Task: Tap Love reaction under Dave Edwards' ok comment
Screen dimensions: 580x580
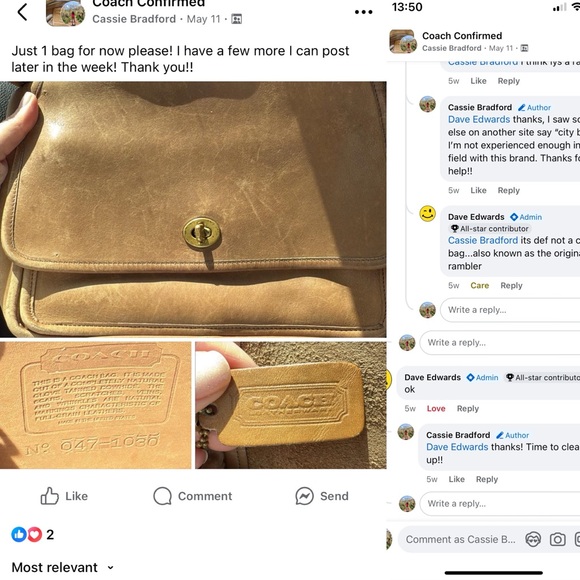Action: [x=436, y=408]
